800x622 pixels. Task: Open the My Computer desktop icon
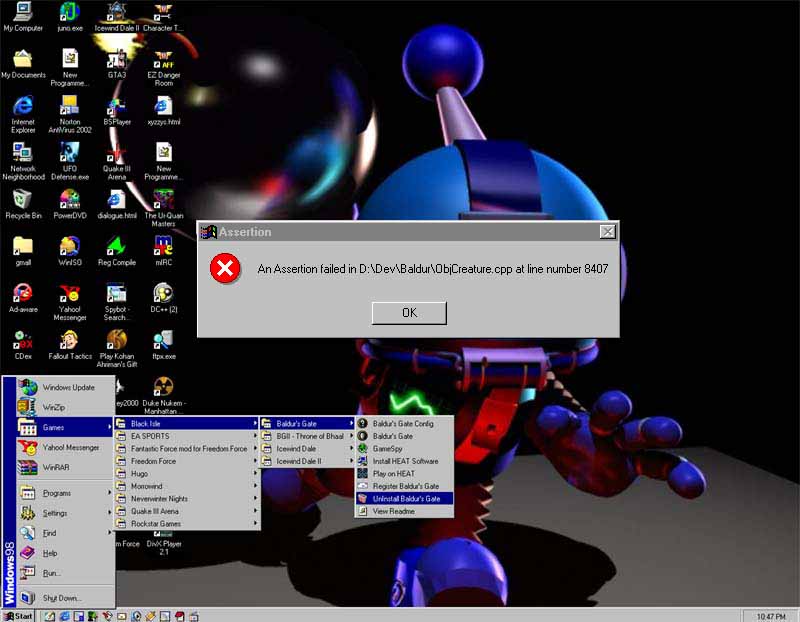[23, 17]
